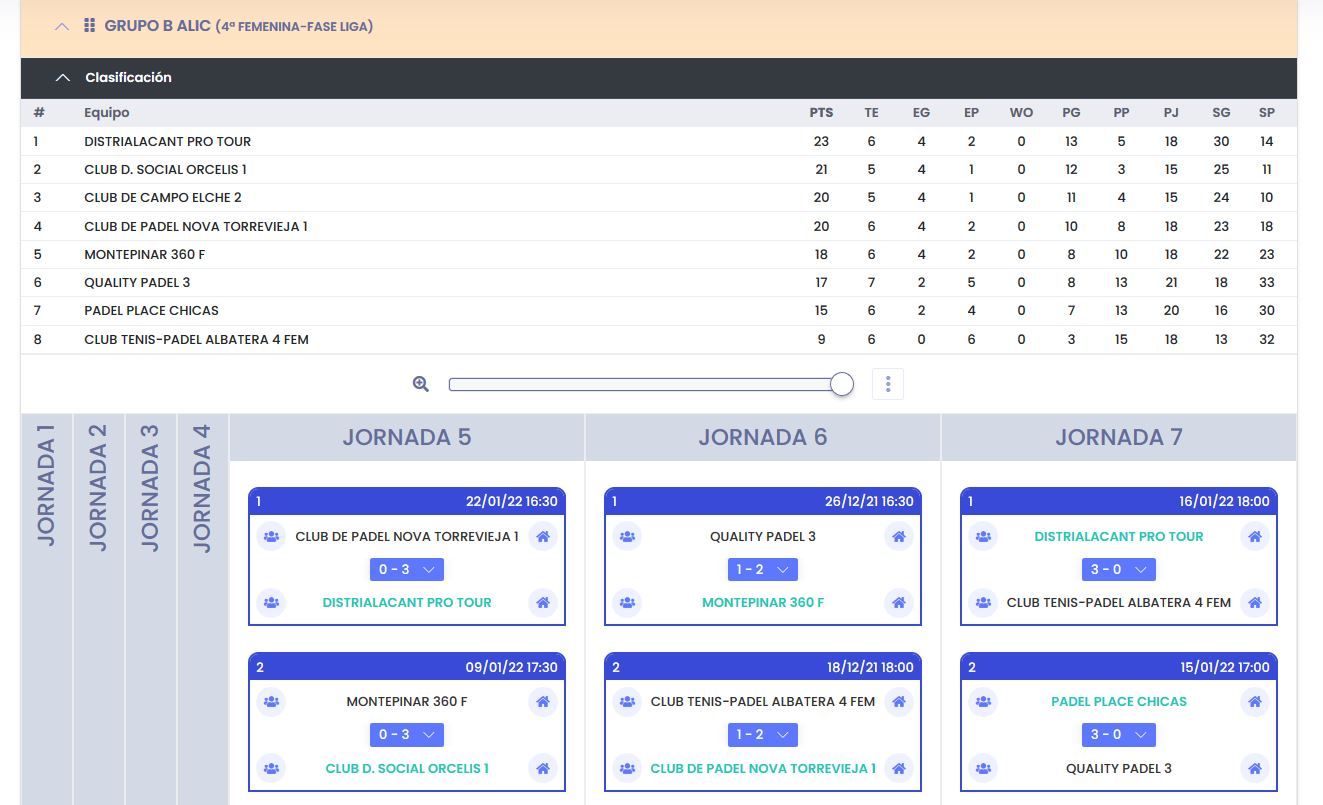
Task: Click the PTS column header
Action: tap(821, 113)
